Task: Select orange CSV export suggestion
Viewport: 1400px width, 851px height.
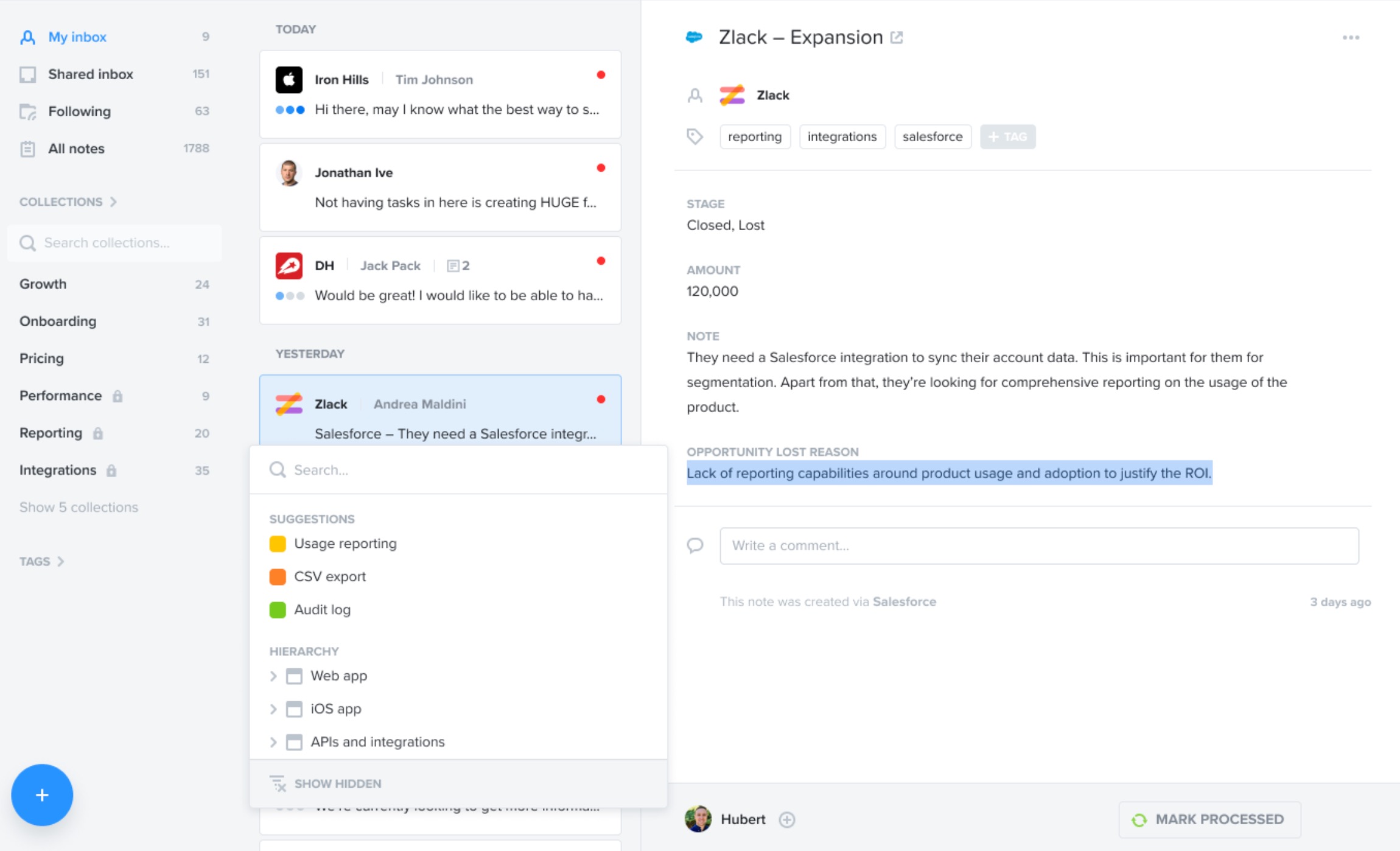Action: [x=318, y=576]
